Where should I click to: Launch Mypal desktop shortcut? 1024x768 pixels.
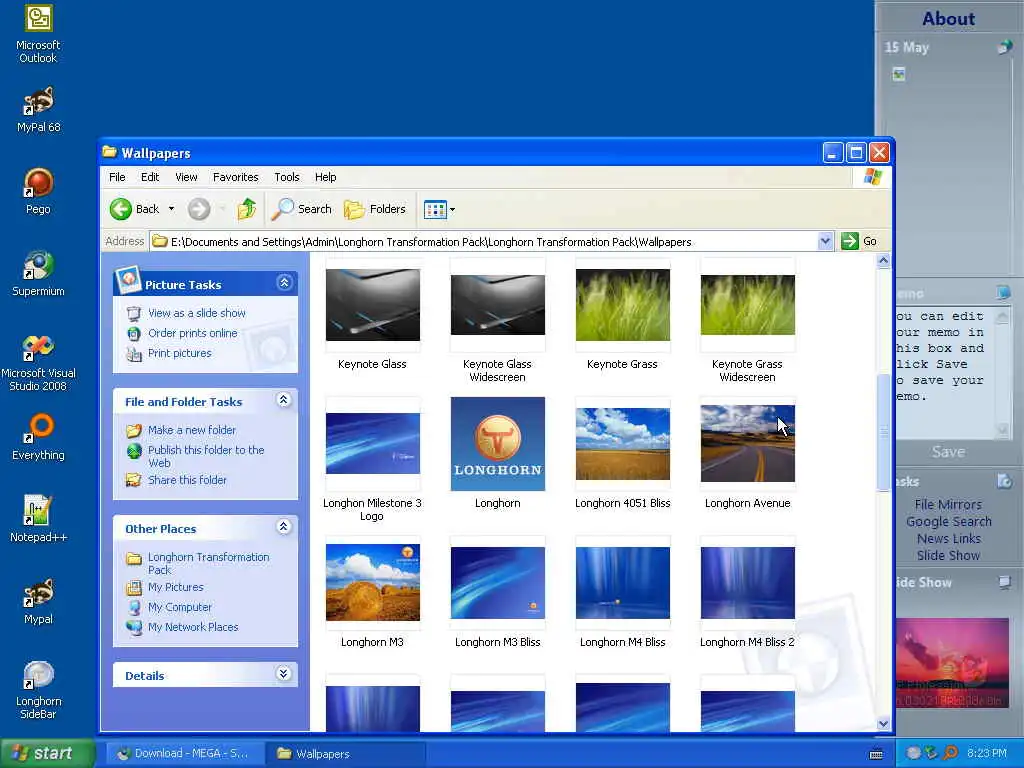pos(38,601)
